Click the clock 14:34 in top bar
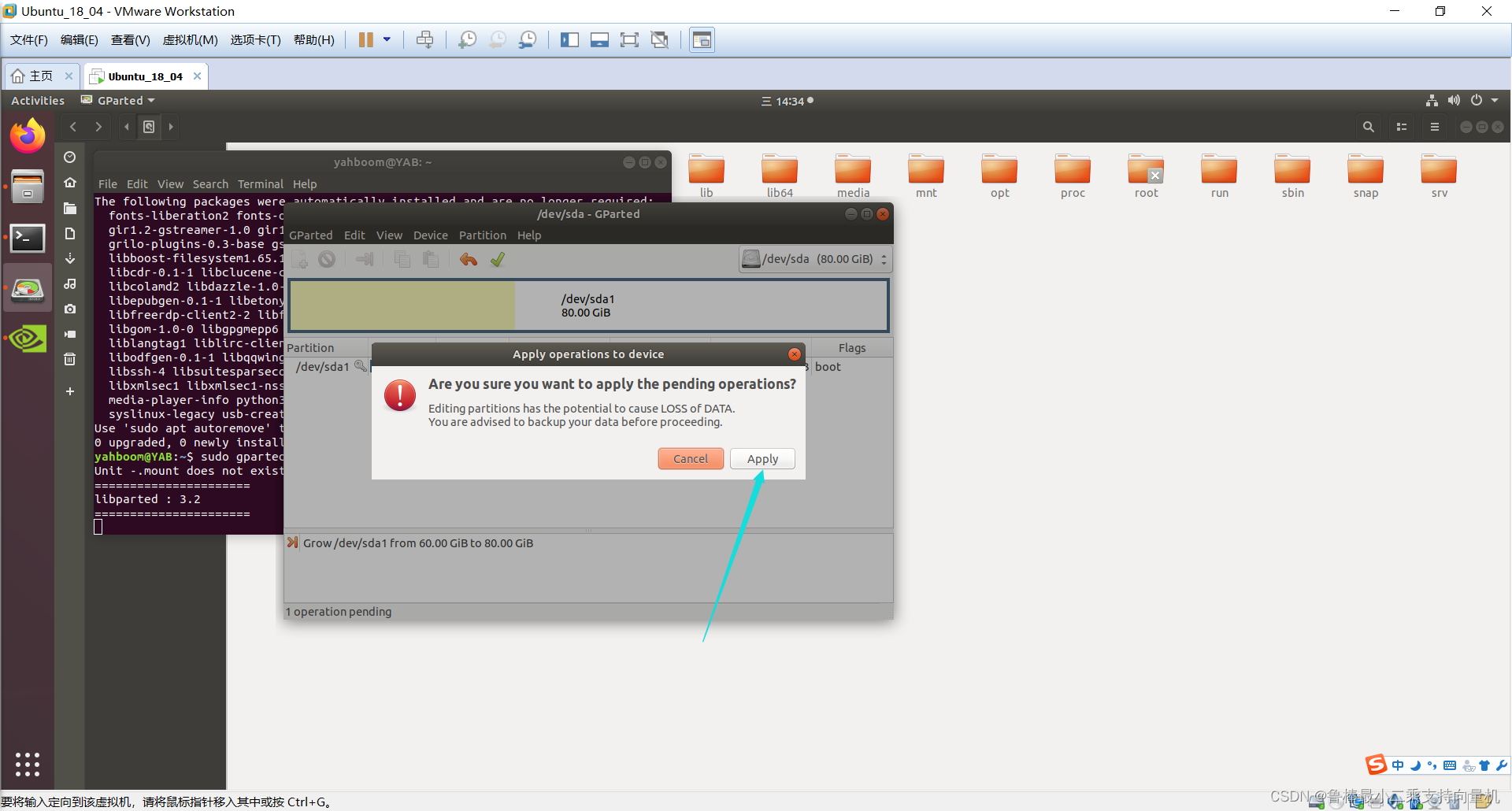 (787, 101)
